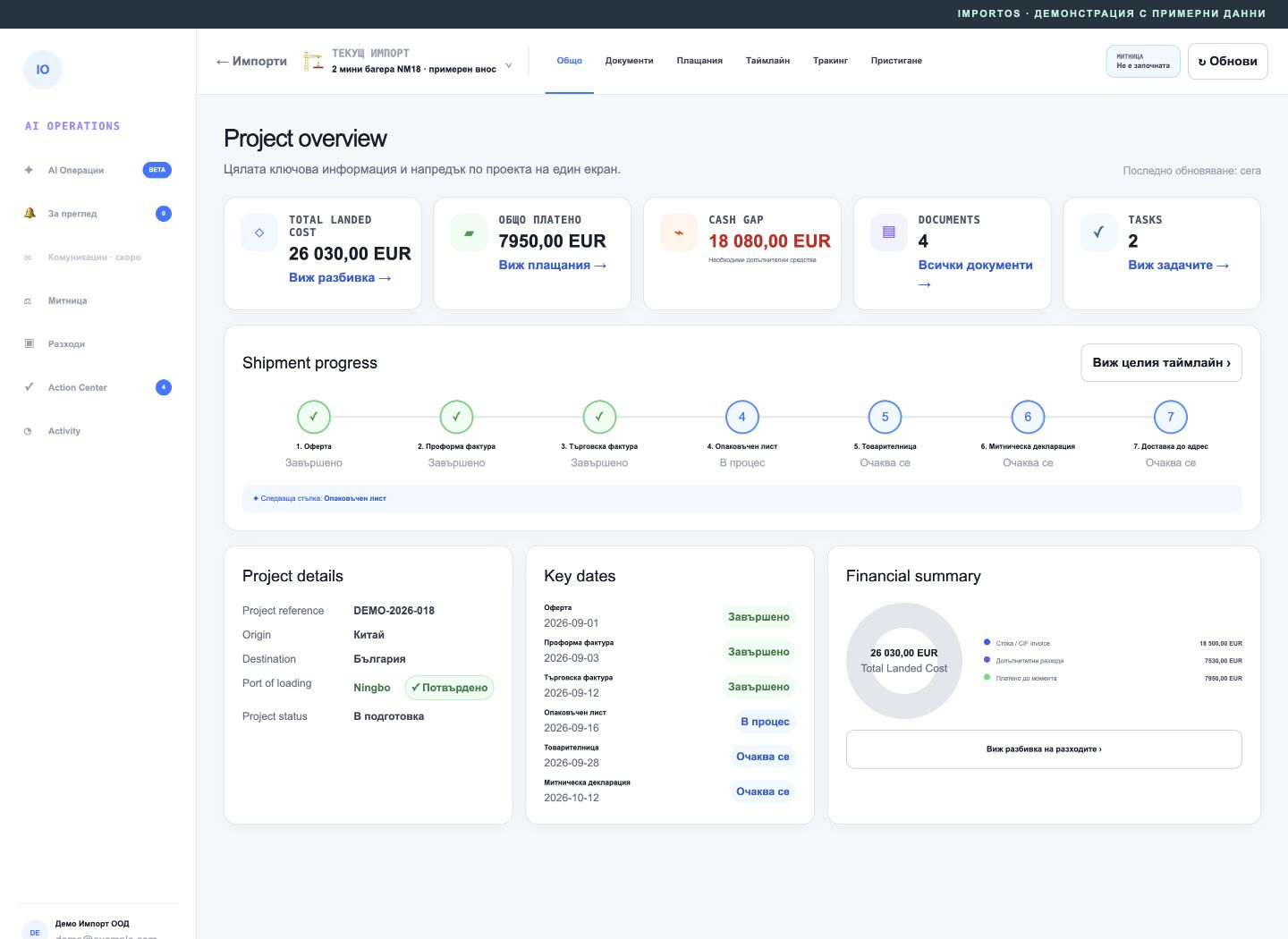Click the Следваща стъпка Опаковъчен лист link
Screen dimensions: 1288x939
tap(355, 498)
